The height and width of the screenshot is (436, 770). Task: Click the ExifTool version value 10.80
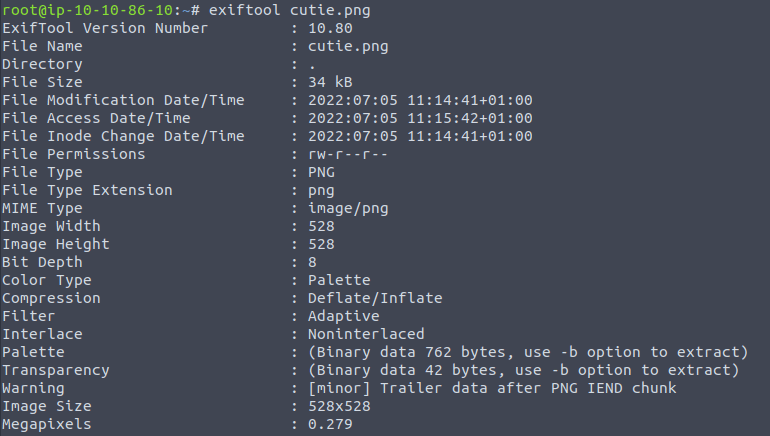pyautogui.click(x=330, y=28)
